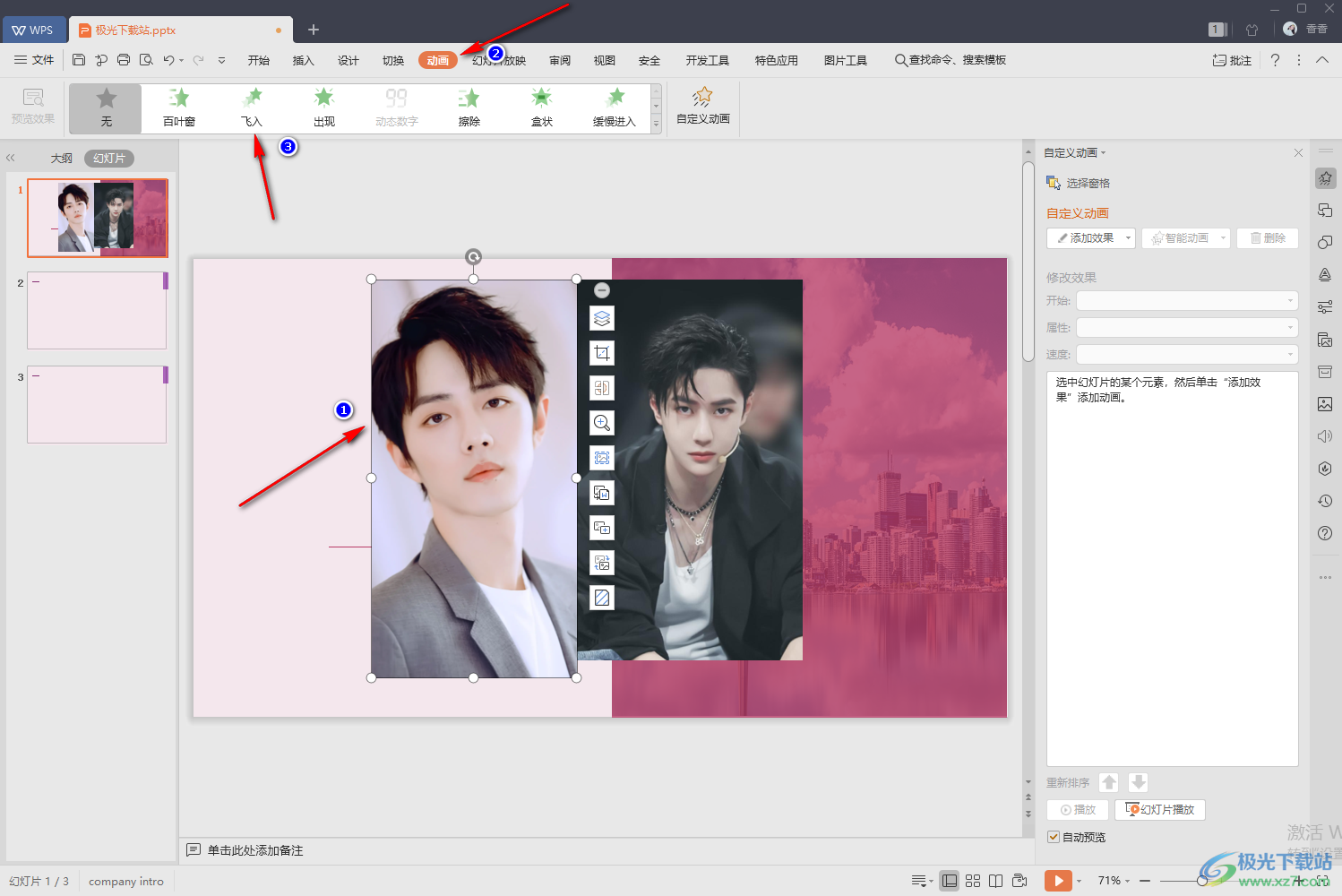Switch to 幻灯片 slides pane
Screen dimensions: 1342x896
(x=109, y=159)
